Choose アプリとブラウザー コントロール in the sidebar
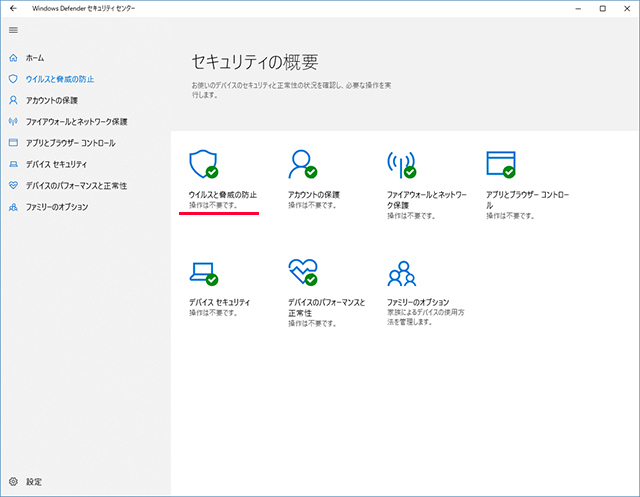640x497 pixels. click(x=69, y=143)
